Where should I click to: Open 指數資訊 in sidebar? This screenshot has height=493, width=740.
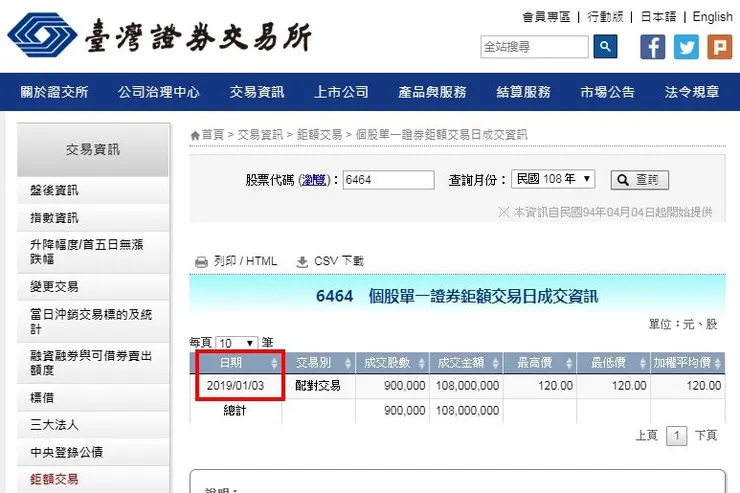(x=93, y=218)
